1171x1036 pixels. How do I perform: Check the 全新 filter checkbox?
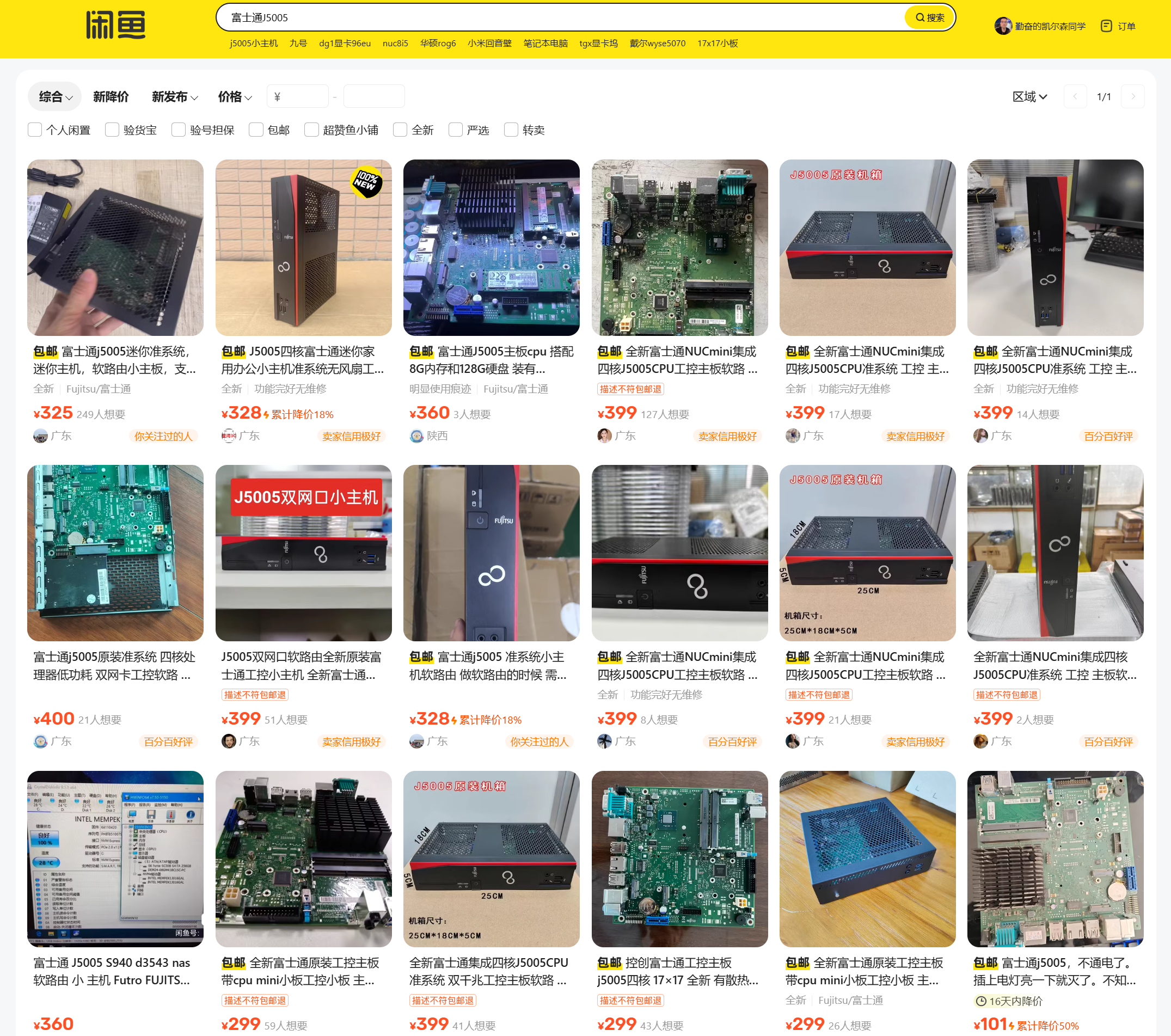400,130
